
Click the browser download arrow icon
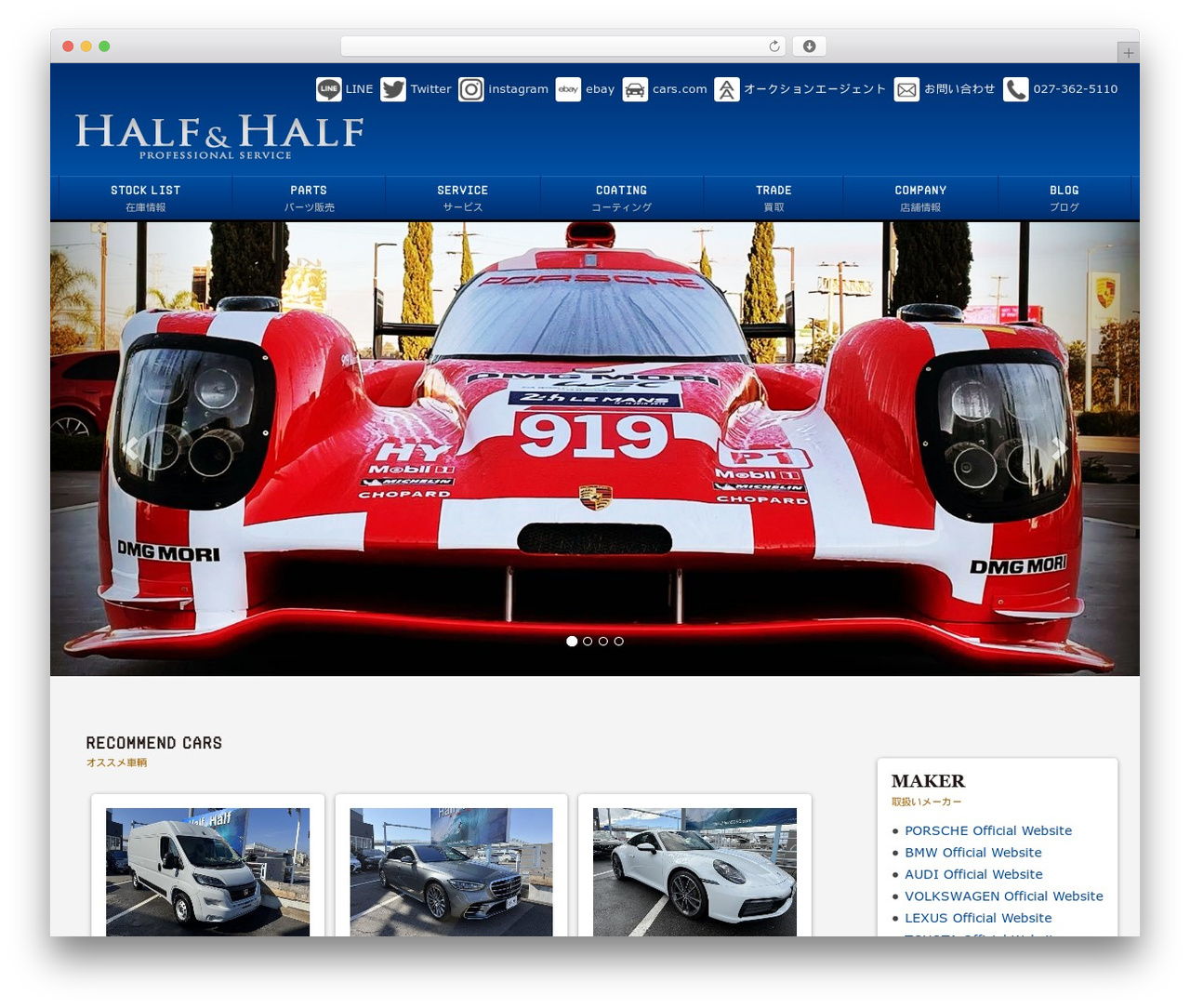[x=809, y=46]
